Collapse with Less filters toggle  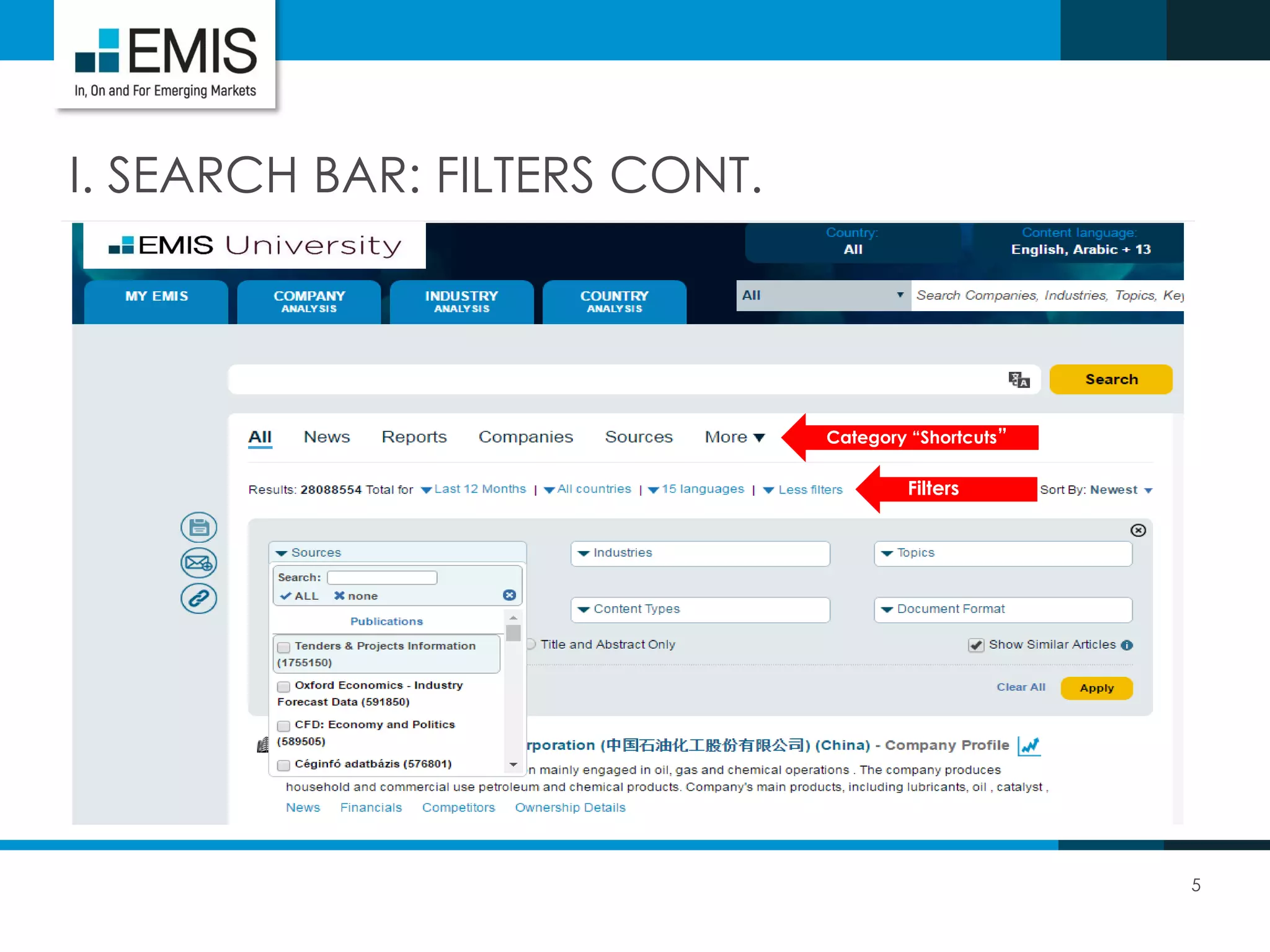(x=802, y=490)
